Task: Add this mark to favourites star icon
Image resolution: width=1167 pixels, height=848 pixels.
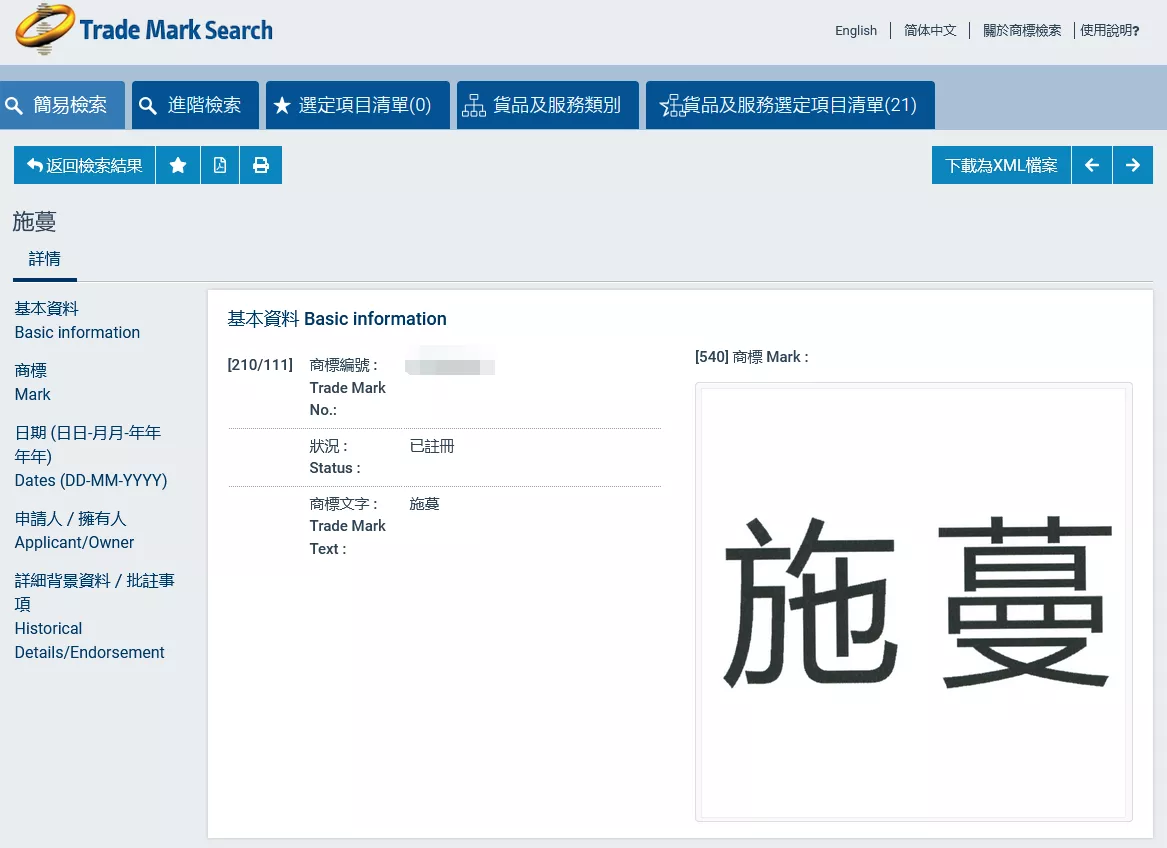Action: tap(178, 165)
